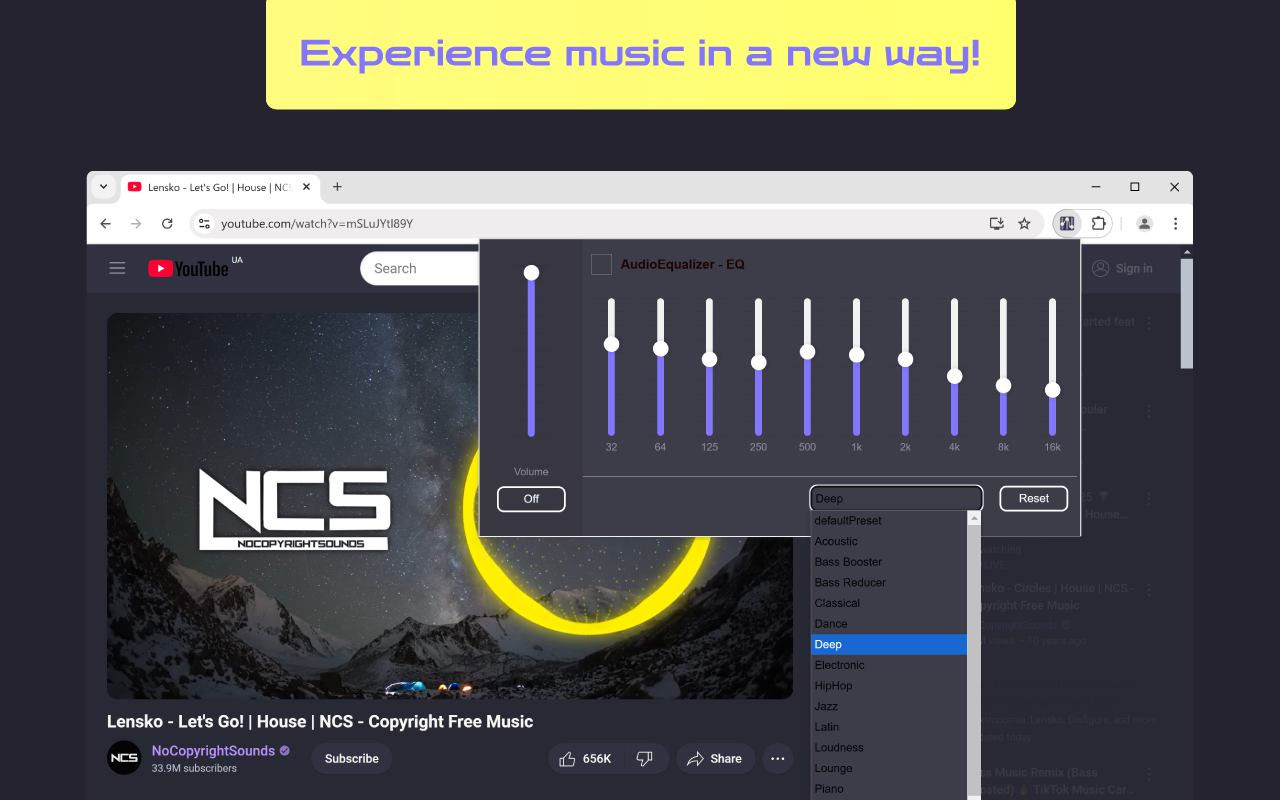1280x800 pixels.
Task: Open more actions menu beside Share
Action: pos(778,759)
